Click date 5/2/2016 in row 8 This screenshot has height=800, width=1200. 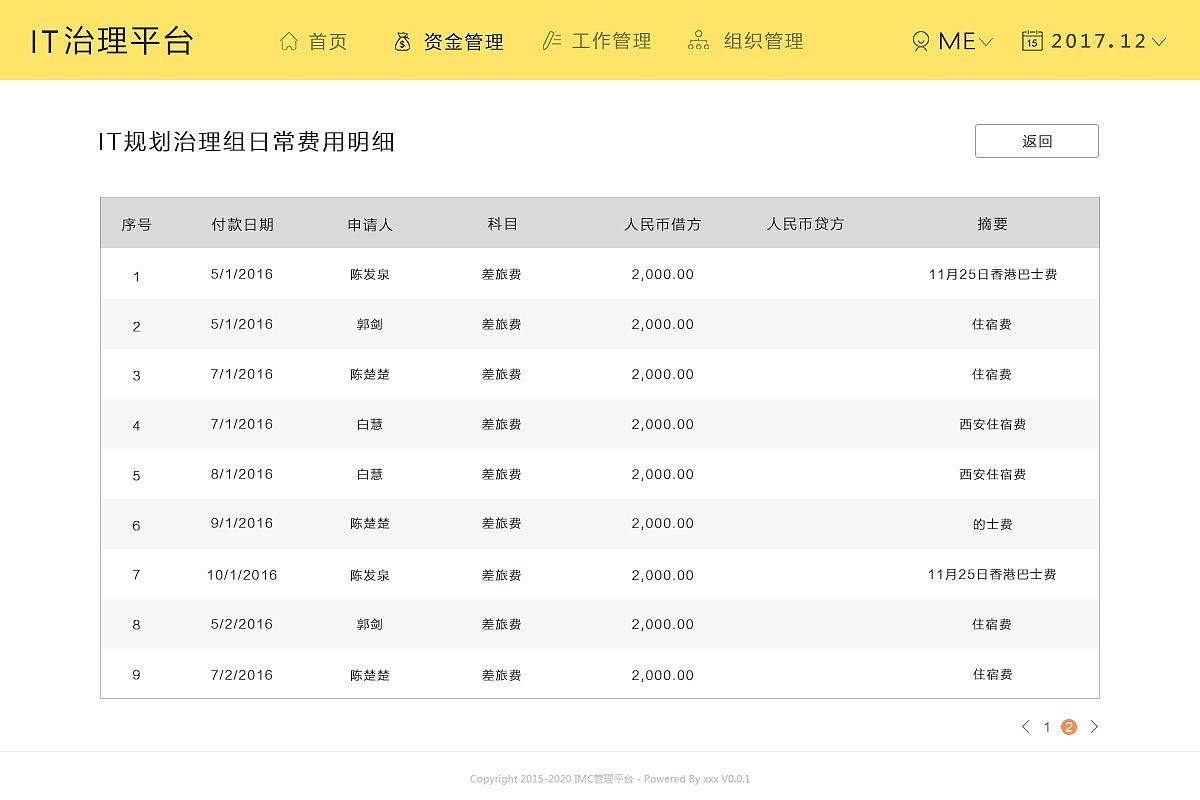pyautogui.click(x=242, y=624)
